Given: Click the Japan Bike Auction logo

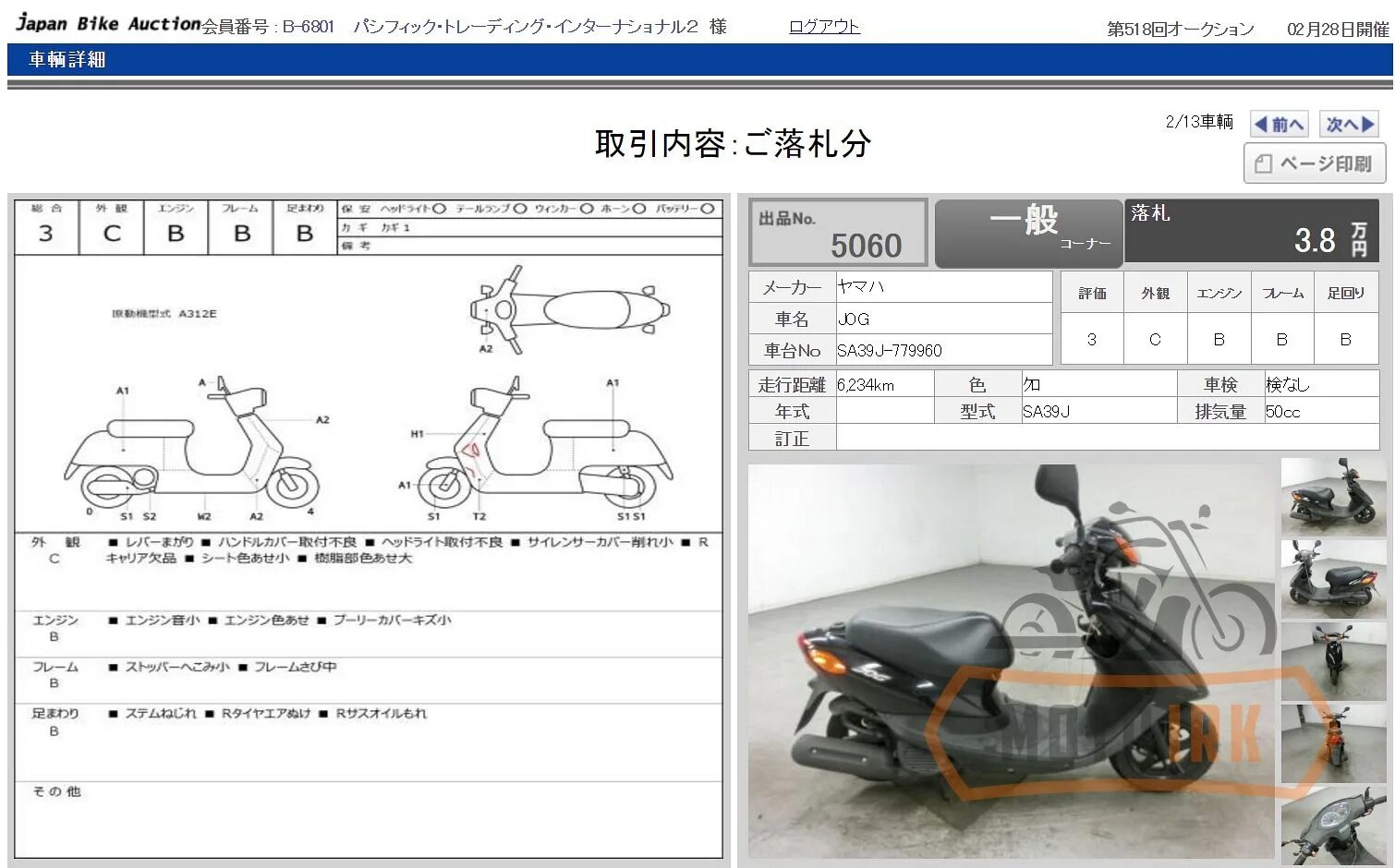Looking at the screenshot, I should 108,23.
